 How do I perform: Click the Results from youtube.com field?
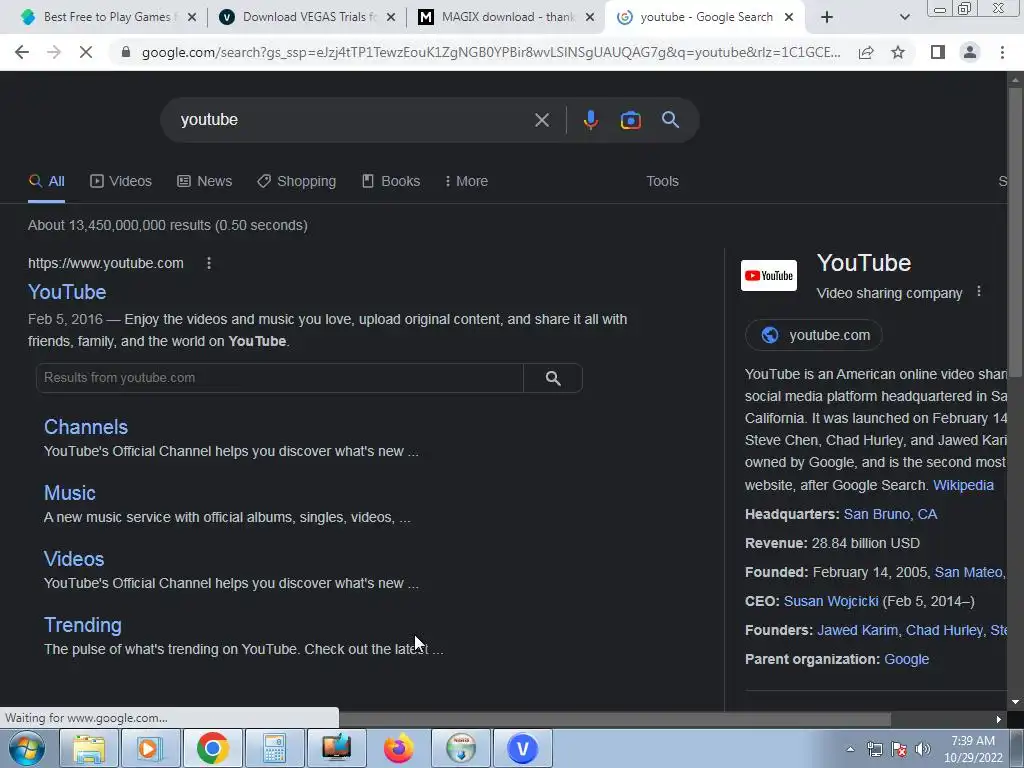(280, 378)
